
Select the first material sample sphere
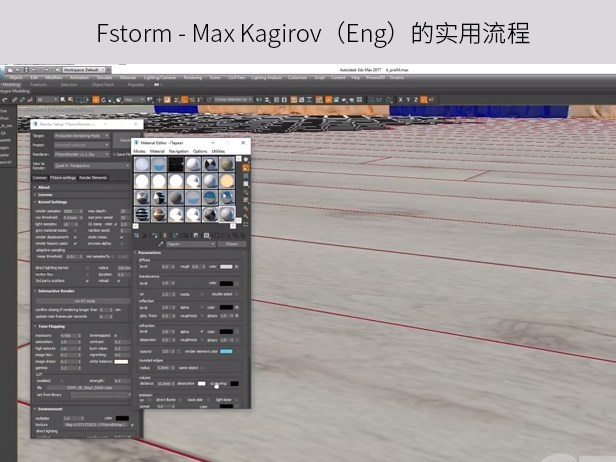(x=141, y=165)
